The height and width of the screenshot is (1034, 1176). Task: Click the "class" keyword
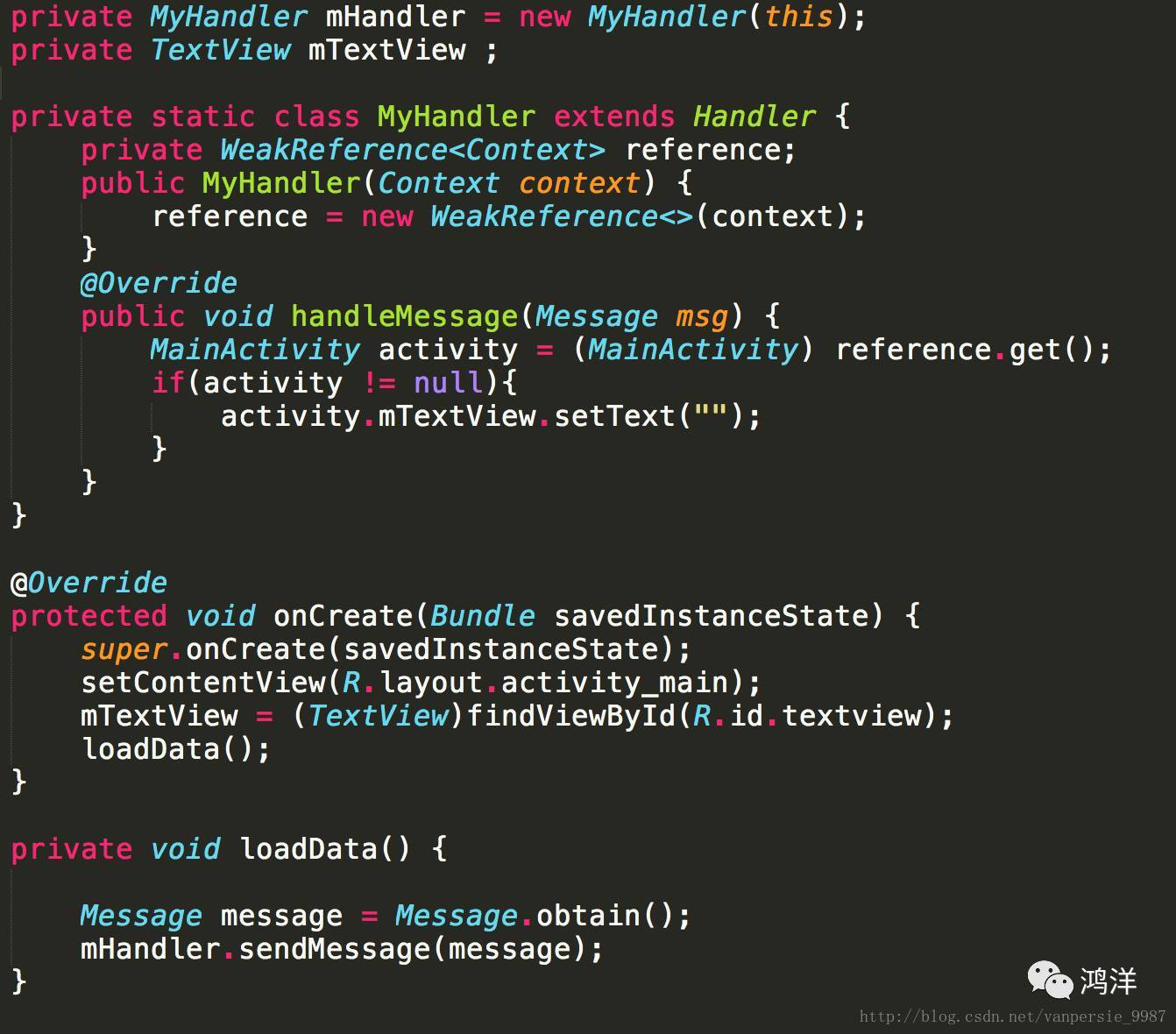pos(316,117)
